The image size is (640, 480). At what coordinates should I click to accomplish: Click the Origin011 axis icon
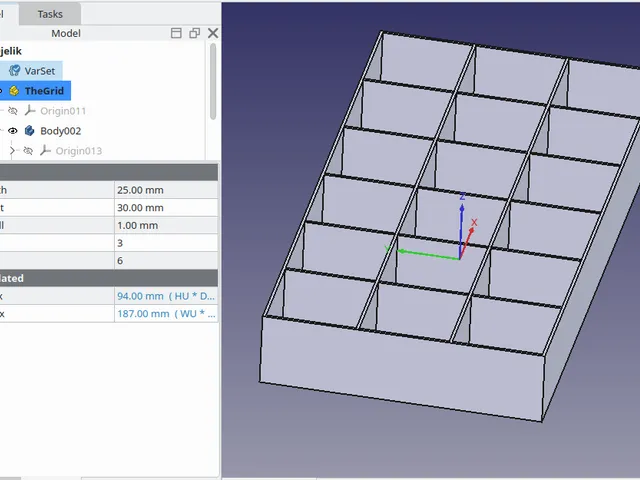[x=29, y=110]
